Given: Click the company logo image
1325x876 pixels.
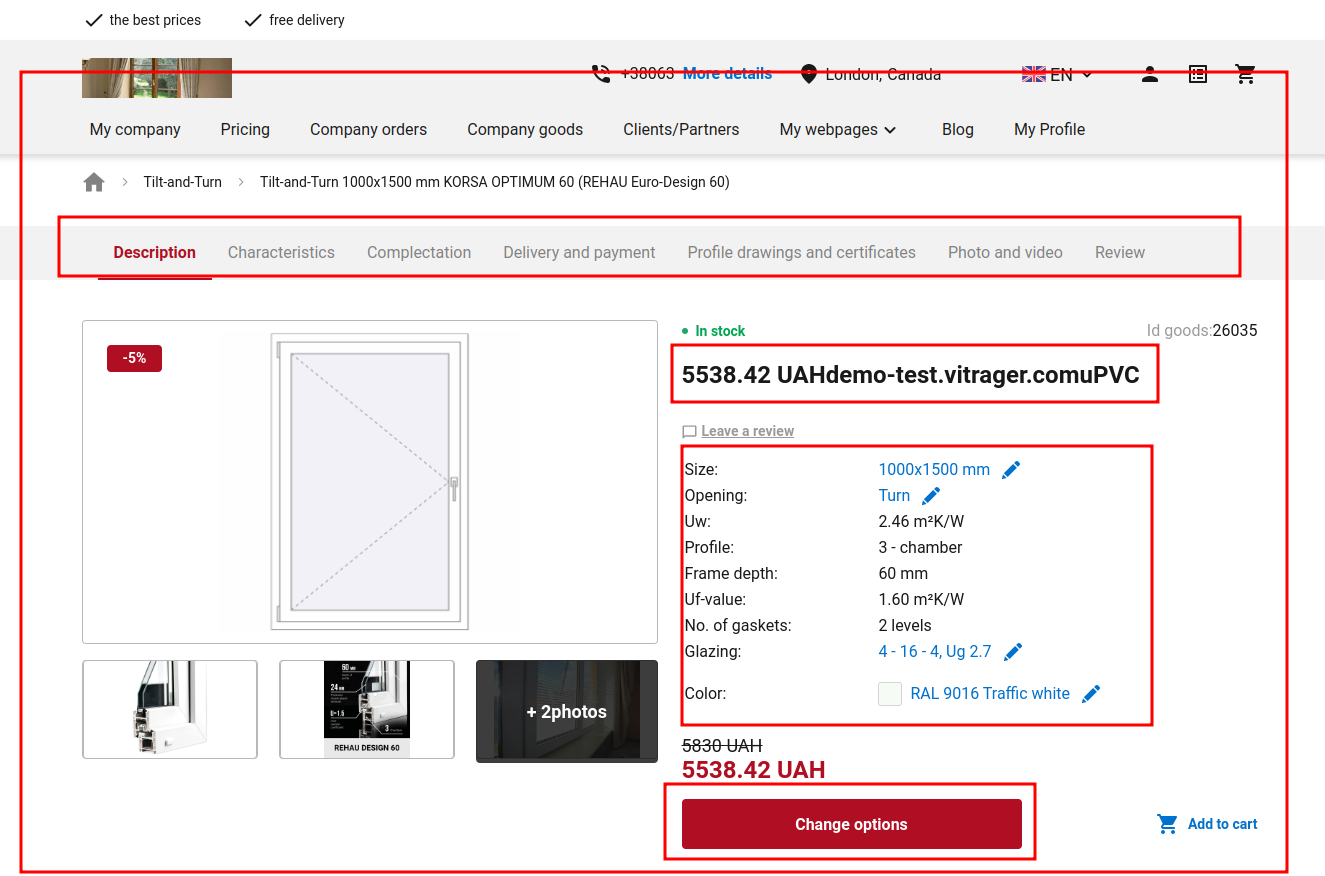Looking at the screenshot, I should (157, 78).
